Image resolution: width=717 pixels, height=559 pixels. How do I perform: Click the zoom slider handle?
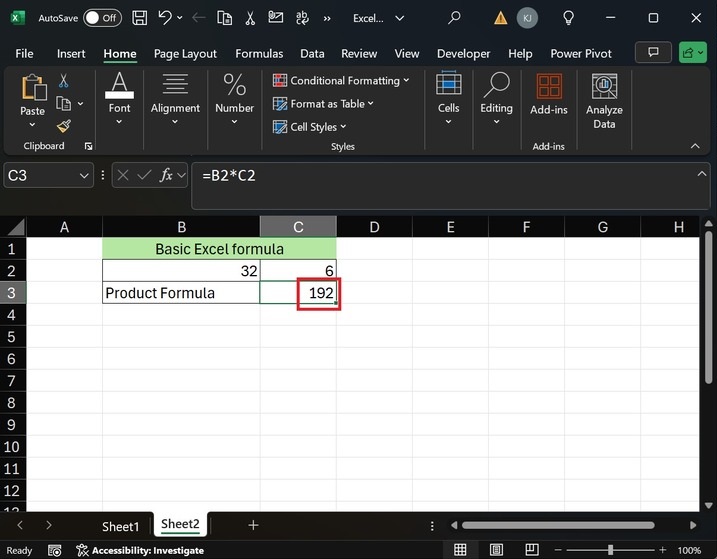(x=611, y=550)
